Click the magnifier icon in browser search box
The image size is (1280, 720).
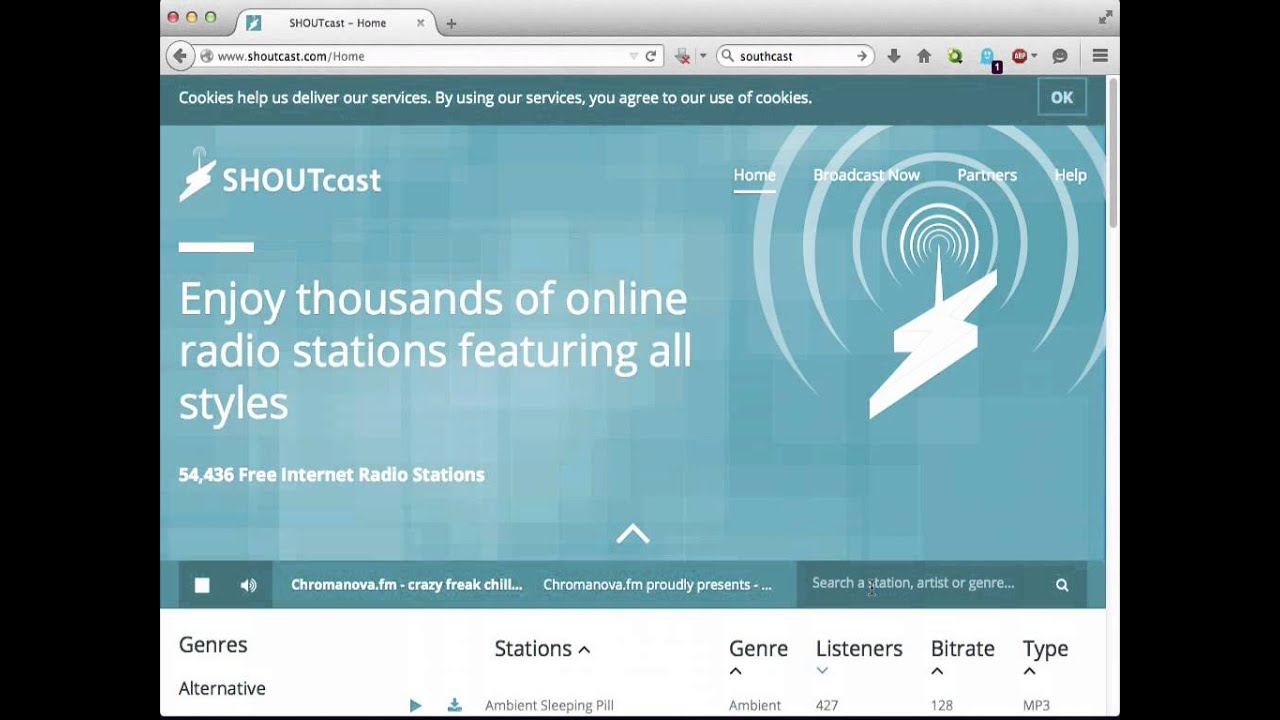pos(727,56)
